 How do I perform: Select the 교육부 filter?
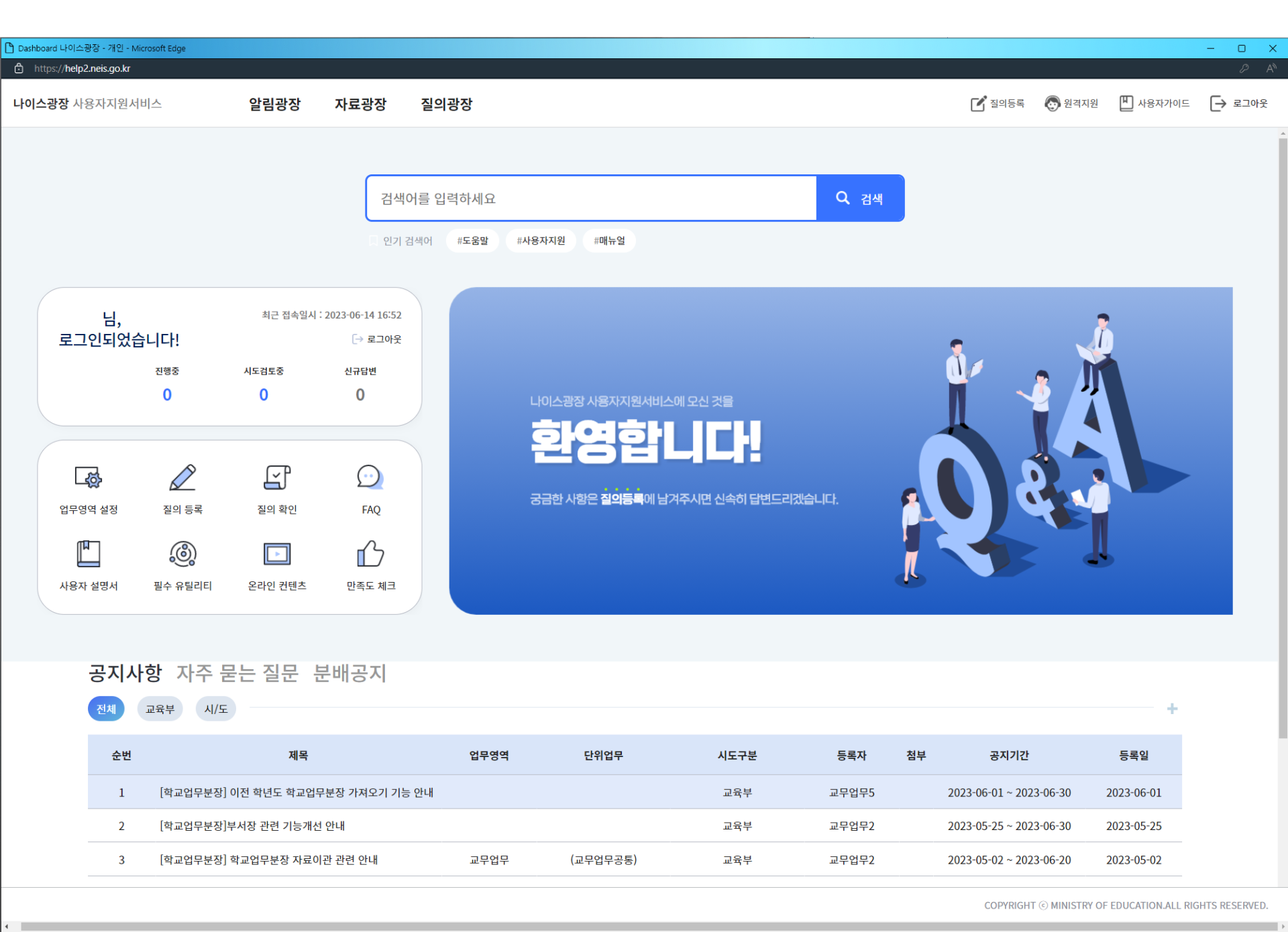pos(160,709)
